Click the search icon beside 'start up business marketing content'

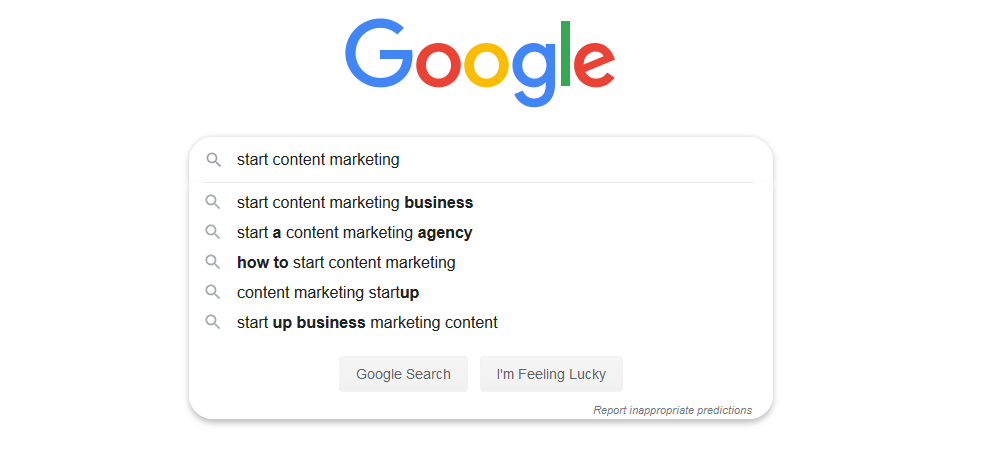point(213,322)
